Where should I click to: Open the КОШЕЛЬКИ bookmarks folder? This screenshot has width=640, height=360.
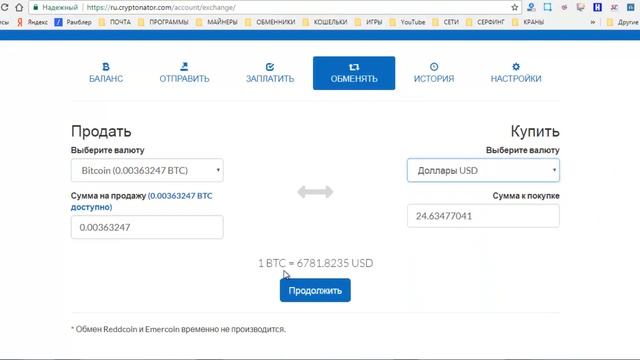[x=325, y=22]
